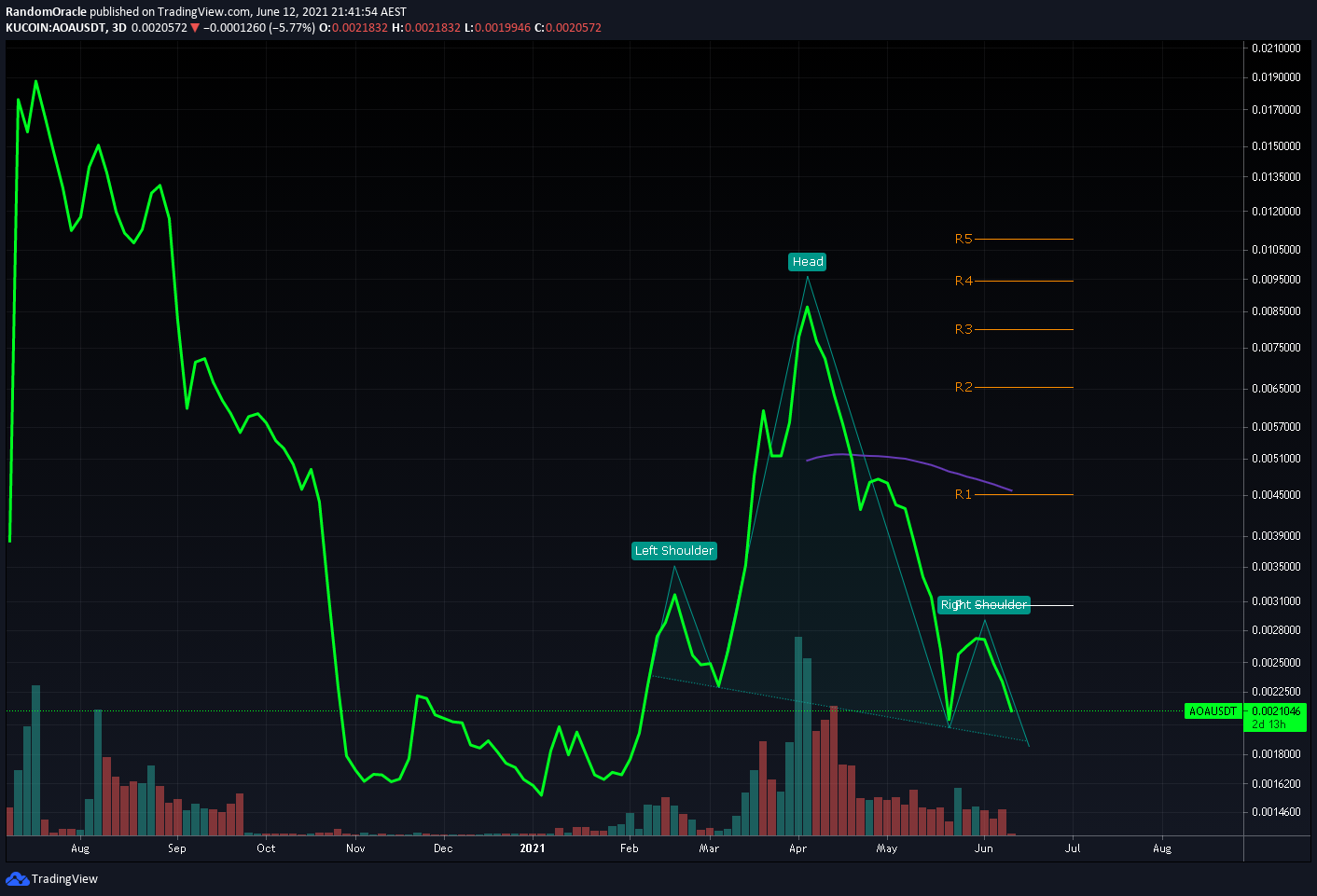Click the L:0.0019946 low value

click(x=497, y=28)
